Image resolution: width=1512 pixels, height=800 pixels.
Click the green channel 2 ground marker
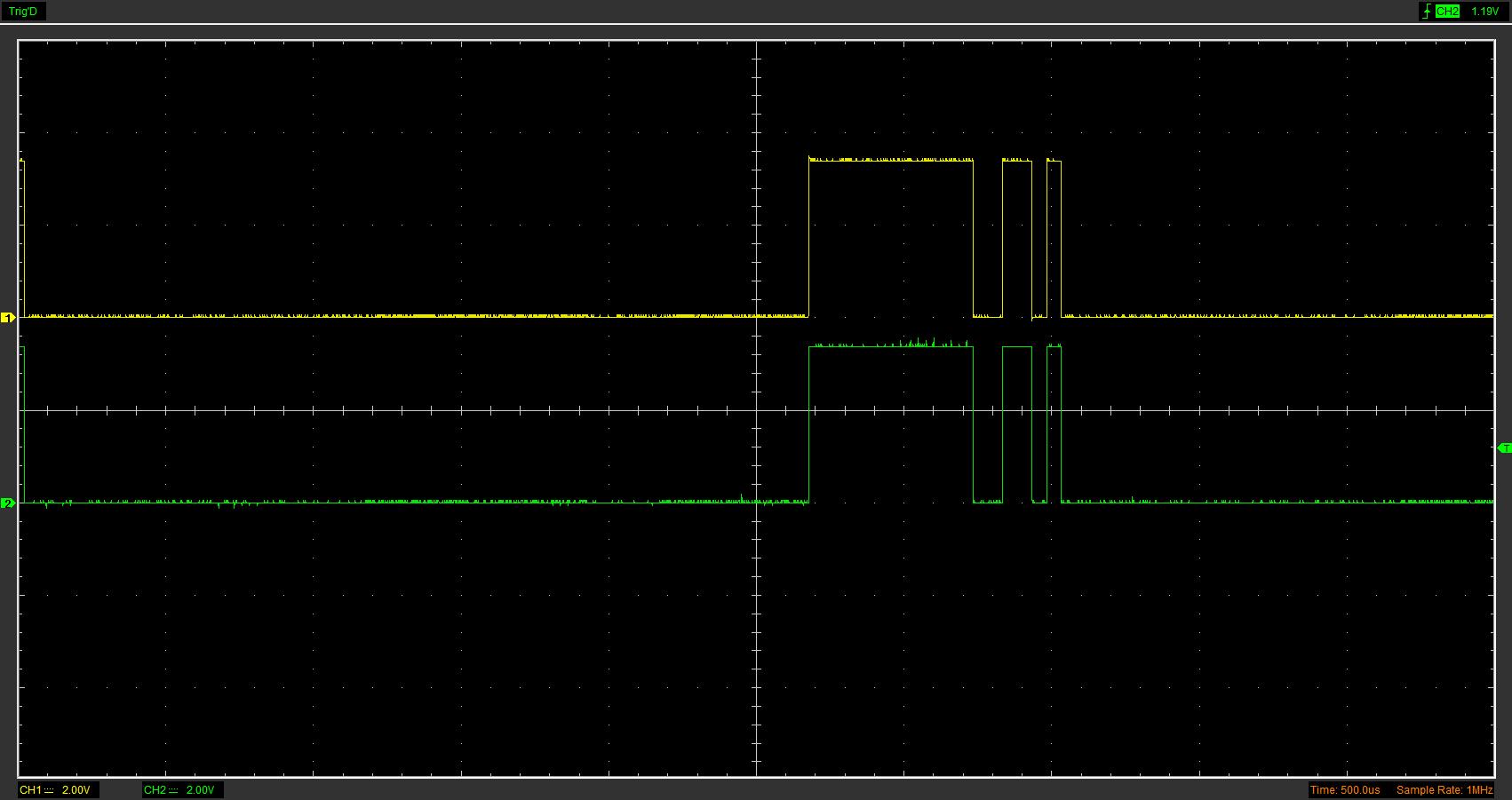[x=8, y=503]
